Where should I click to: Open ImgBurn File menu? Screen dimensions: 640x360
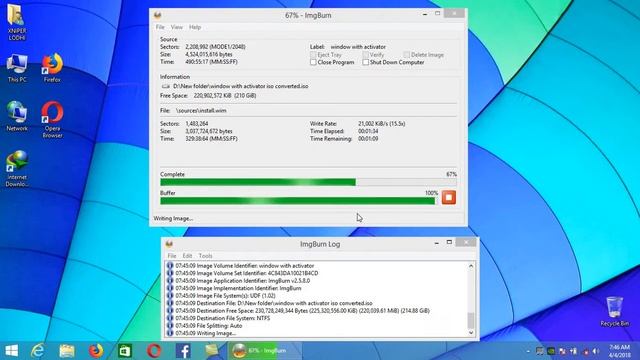160,27
